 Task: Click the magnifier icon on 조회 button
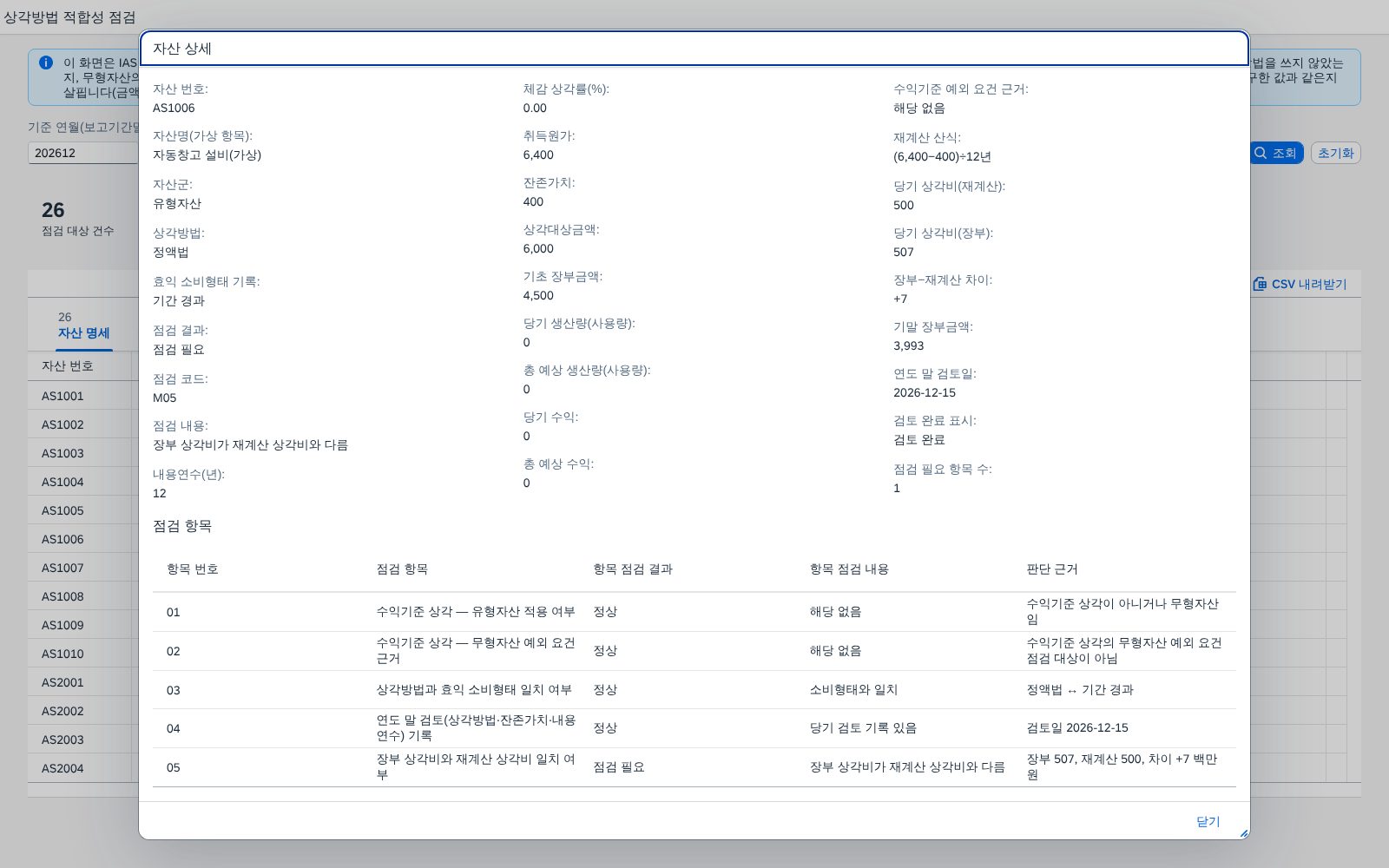pyautogui.click(x=1261, y=153)
